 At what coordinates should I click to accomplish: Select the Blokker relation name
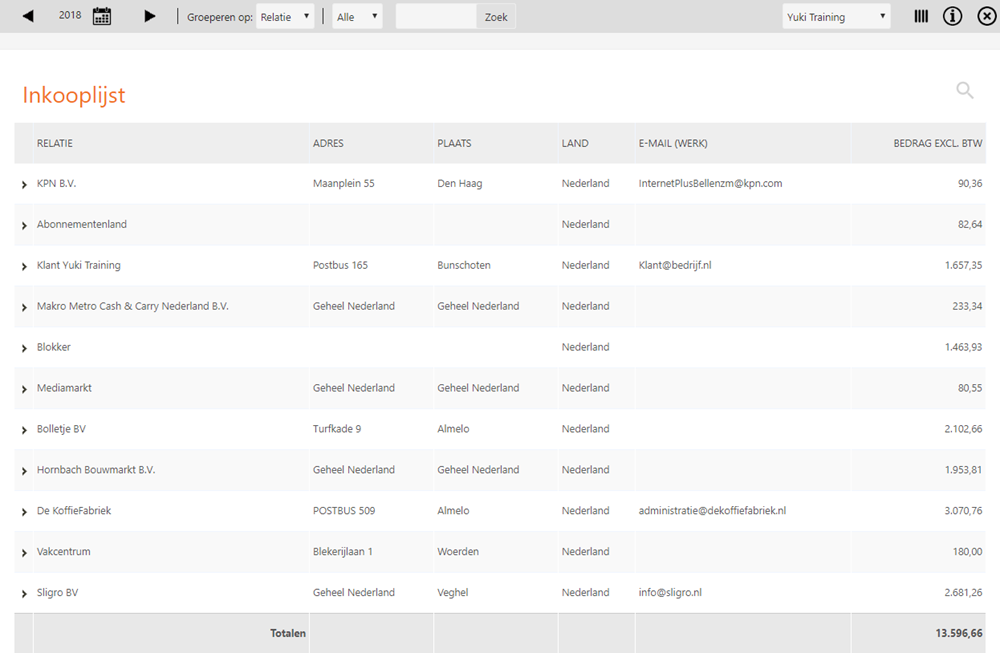pos(54,347)
